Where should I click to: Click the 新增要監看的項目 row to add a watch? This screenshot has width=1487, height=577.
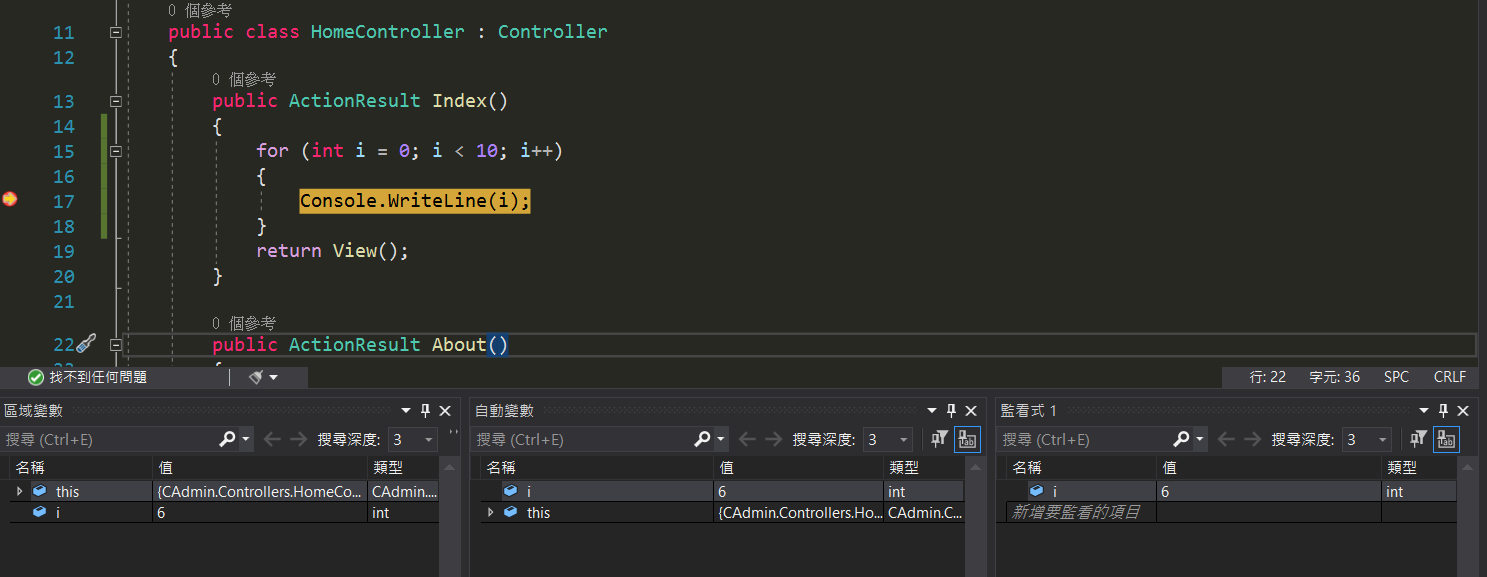[x=1075, y=512]
